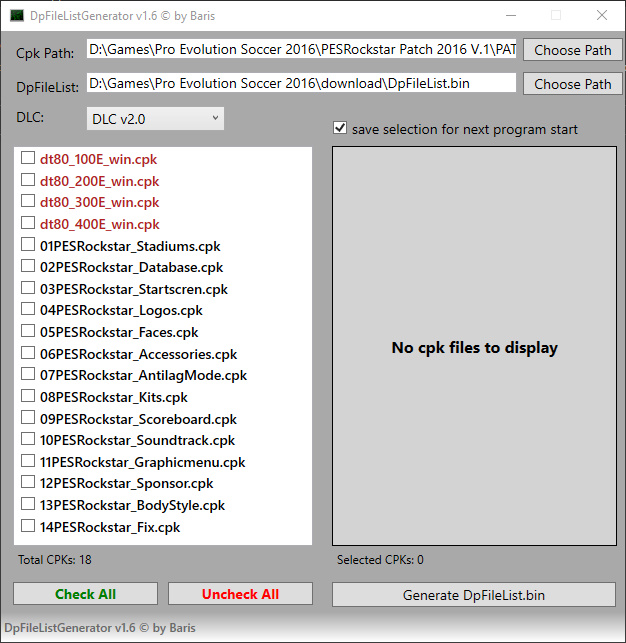Screen dimensions: 626x643
Task: Click the 'DLC:' label
Action: click(30, 117)
